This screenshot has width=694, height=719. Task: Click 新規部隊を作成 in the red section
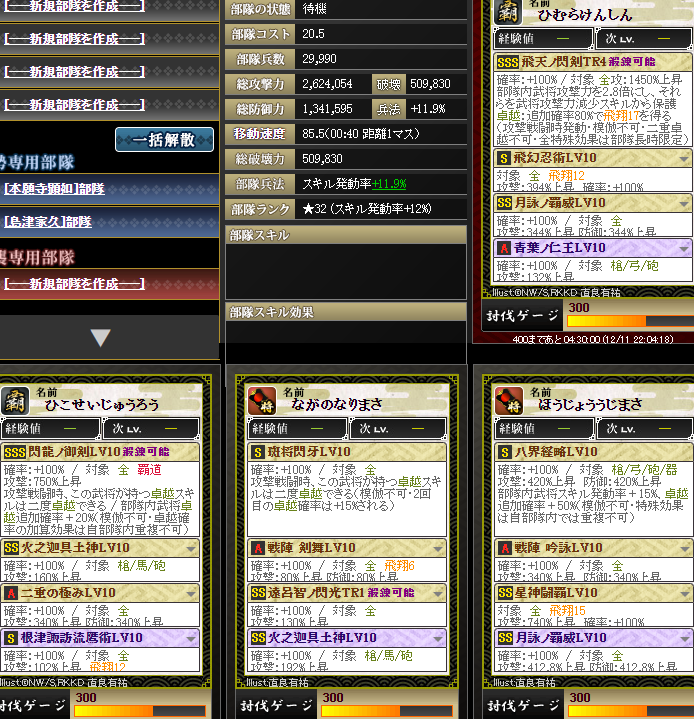pos(74,284)
